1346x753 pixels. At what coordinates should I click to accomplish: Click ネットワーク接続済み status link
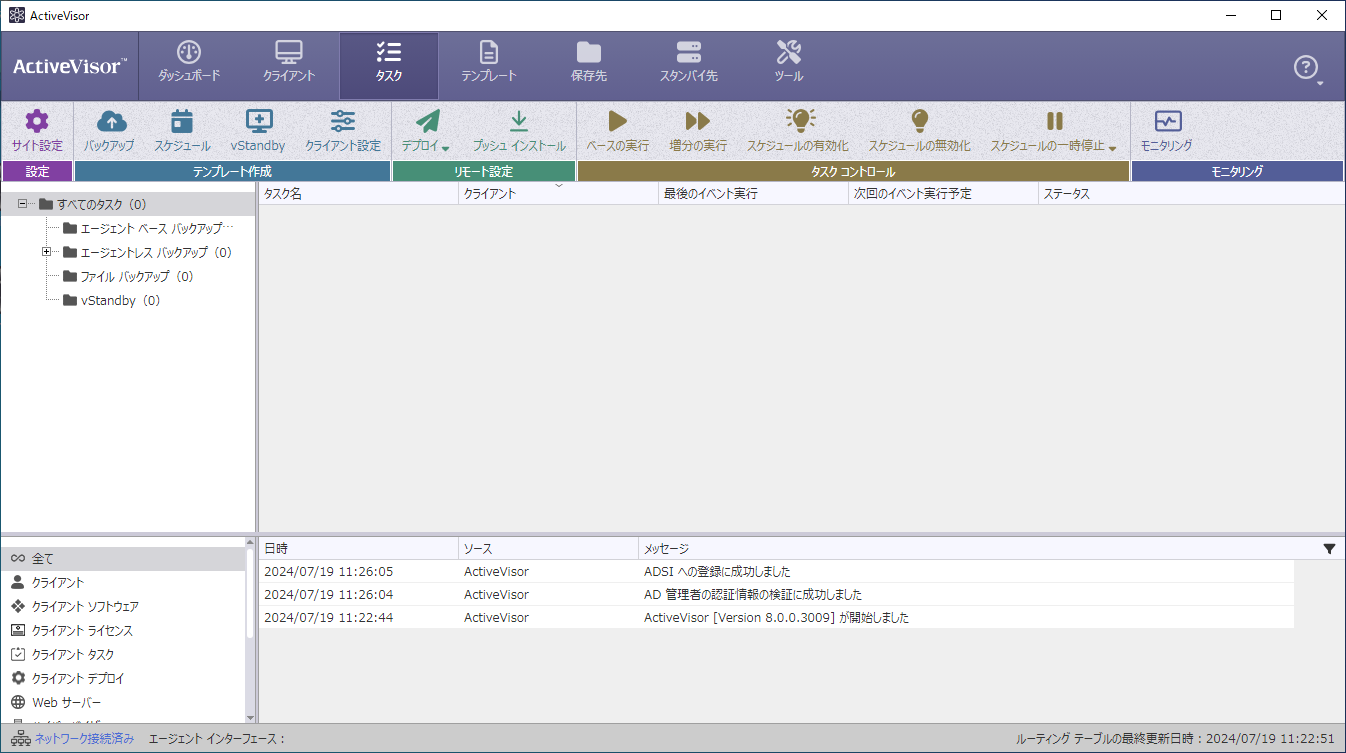pos(83,739)
